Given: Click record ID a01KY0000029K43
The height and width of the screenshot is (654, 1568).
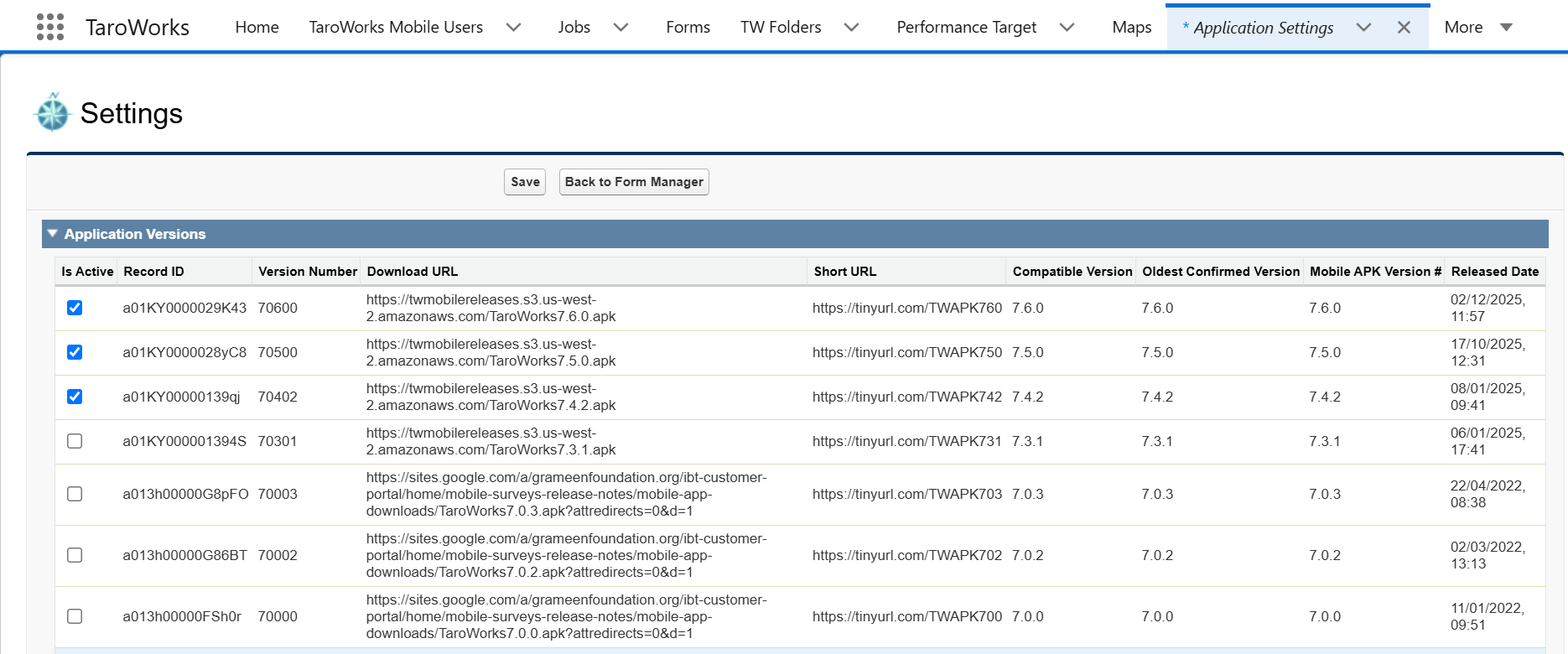Looking at the screenshot, I should pos(184,308).
